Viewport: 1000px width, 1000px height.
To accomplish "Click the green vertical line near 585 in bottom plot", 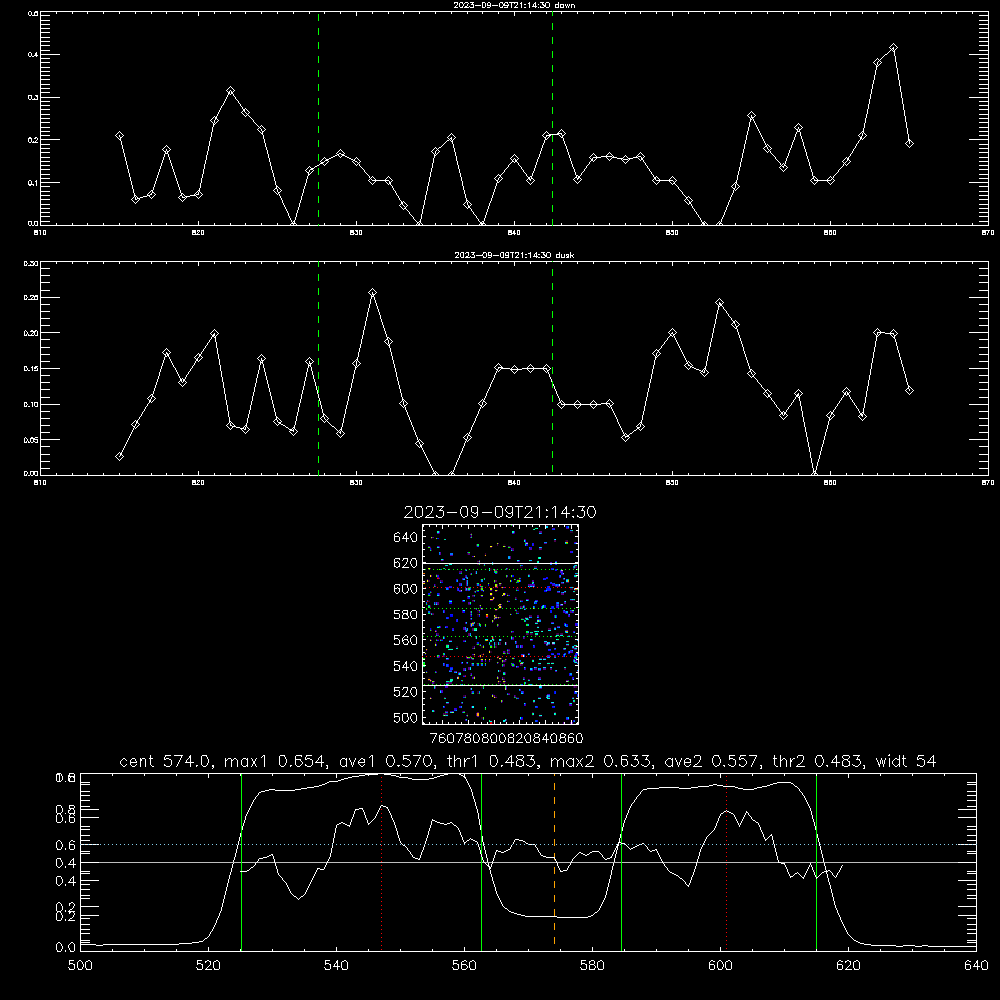I will [621, 861].
